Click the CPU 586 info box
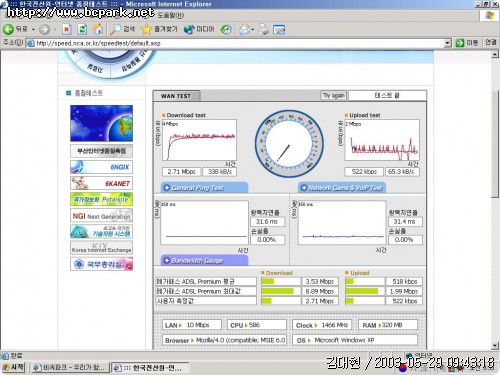 point(257,325)
